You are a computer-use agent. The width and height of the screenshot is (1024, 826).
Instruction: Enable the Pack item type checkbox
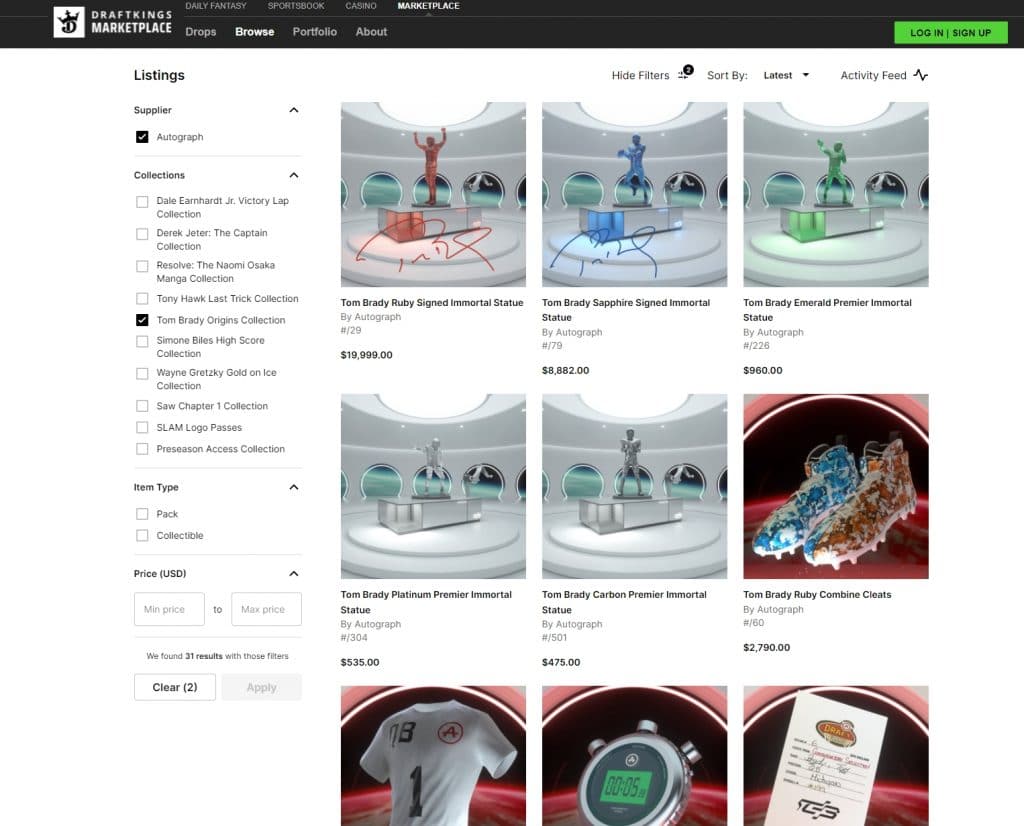(142, 514)
